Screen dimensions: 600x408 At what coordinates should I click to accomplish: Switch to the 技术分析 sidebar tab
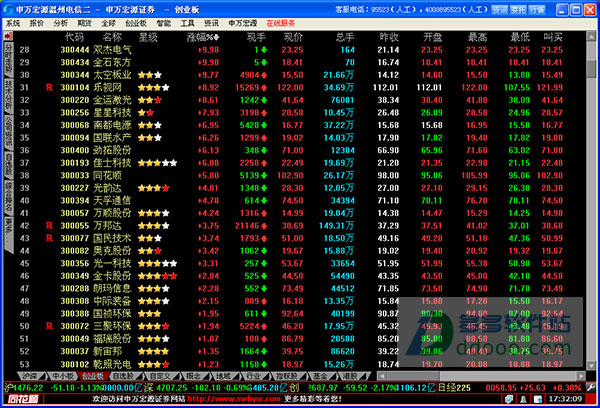tap(8, 95)
